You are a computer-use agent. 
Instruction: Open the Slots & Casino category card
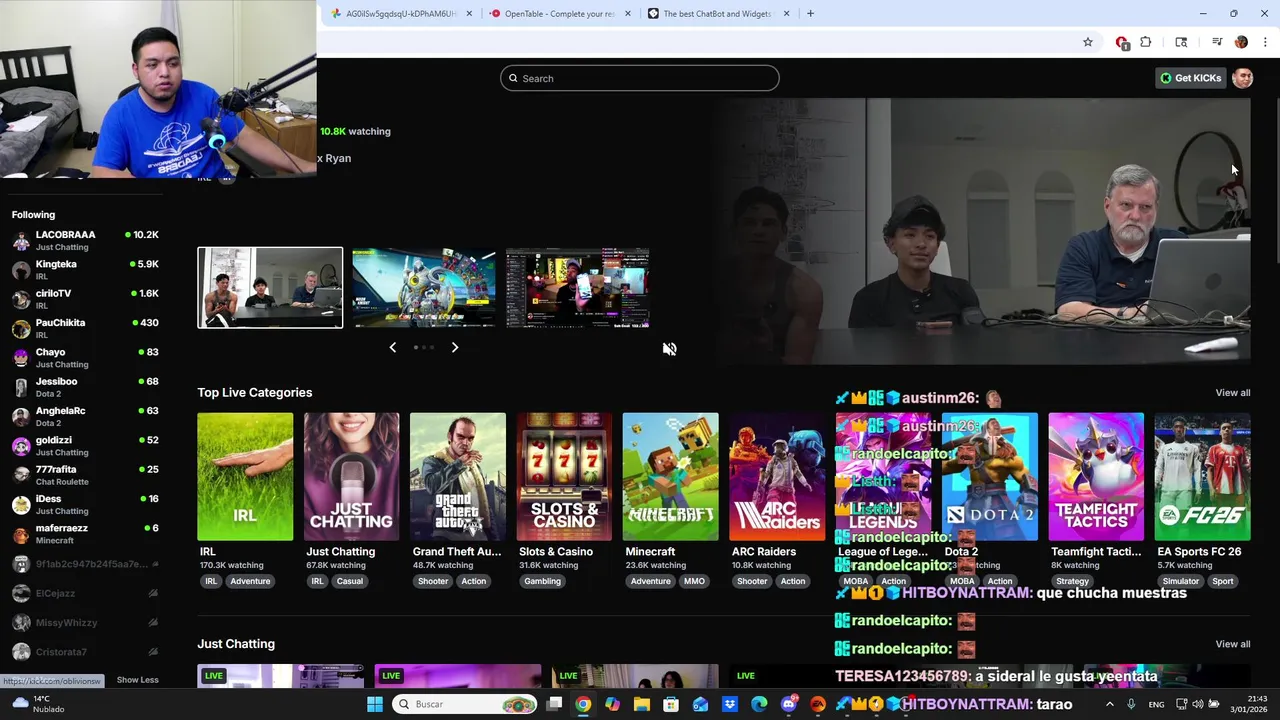click(x=564, y=477)
